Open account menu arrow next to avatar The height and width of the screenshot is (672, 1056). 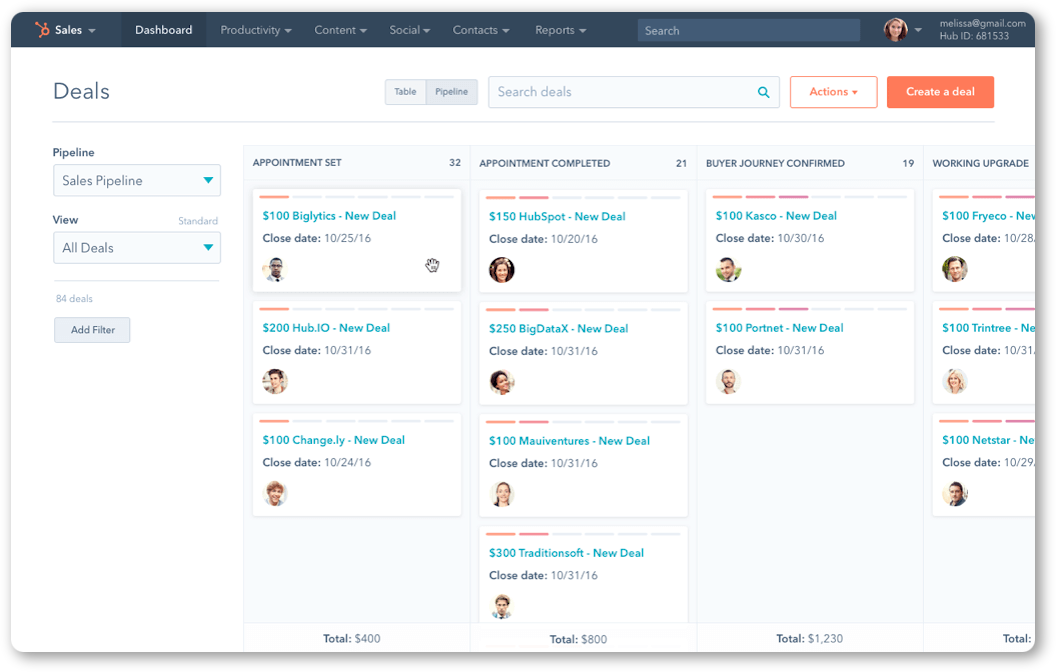click(x=918, y=30)
